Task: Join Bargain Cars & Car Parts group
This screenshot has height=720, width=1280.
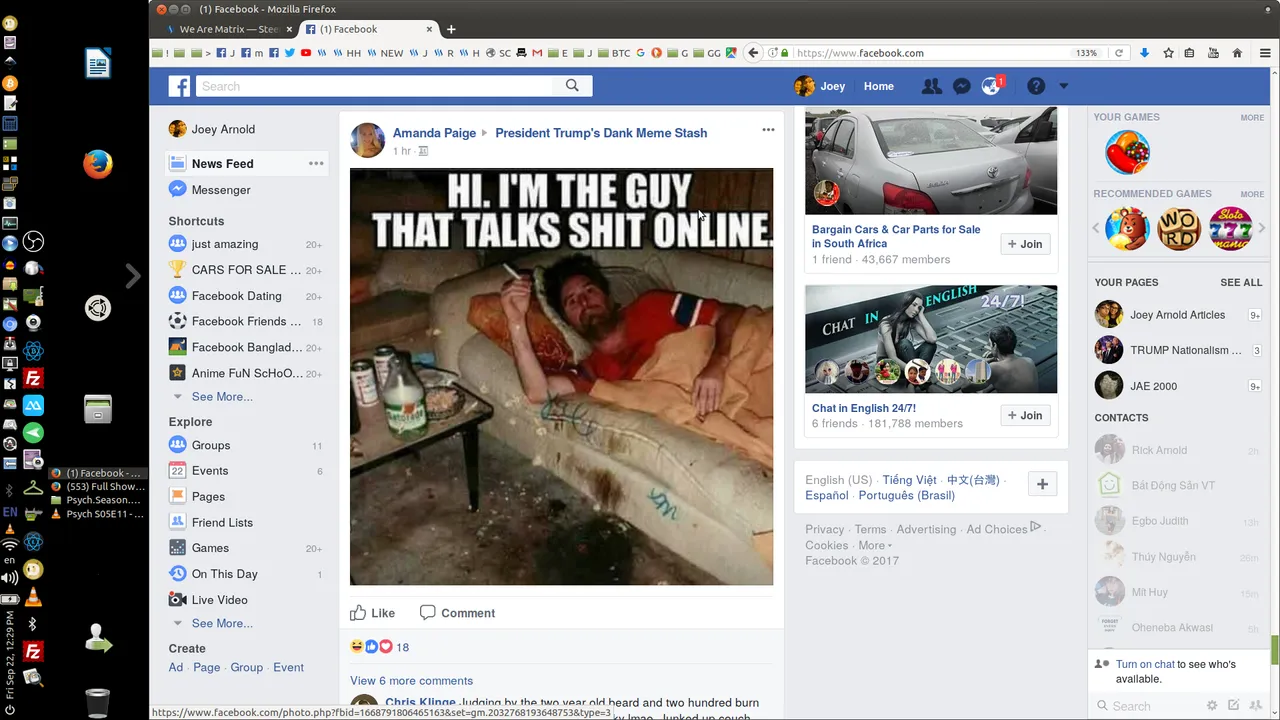Action: [1025, 244]
